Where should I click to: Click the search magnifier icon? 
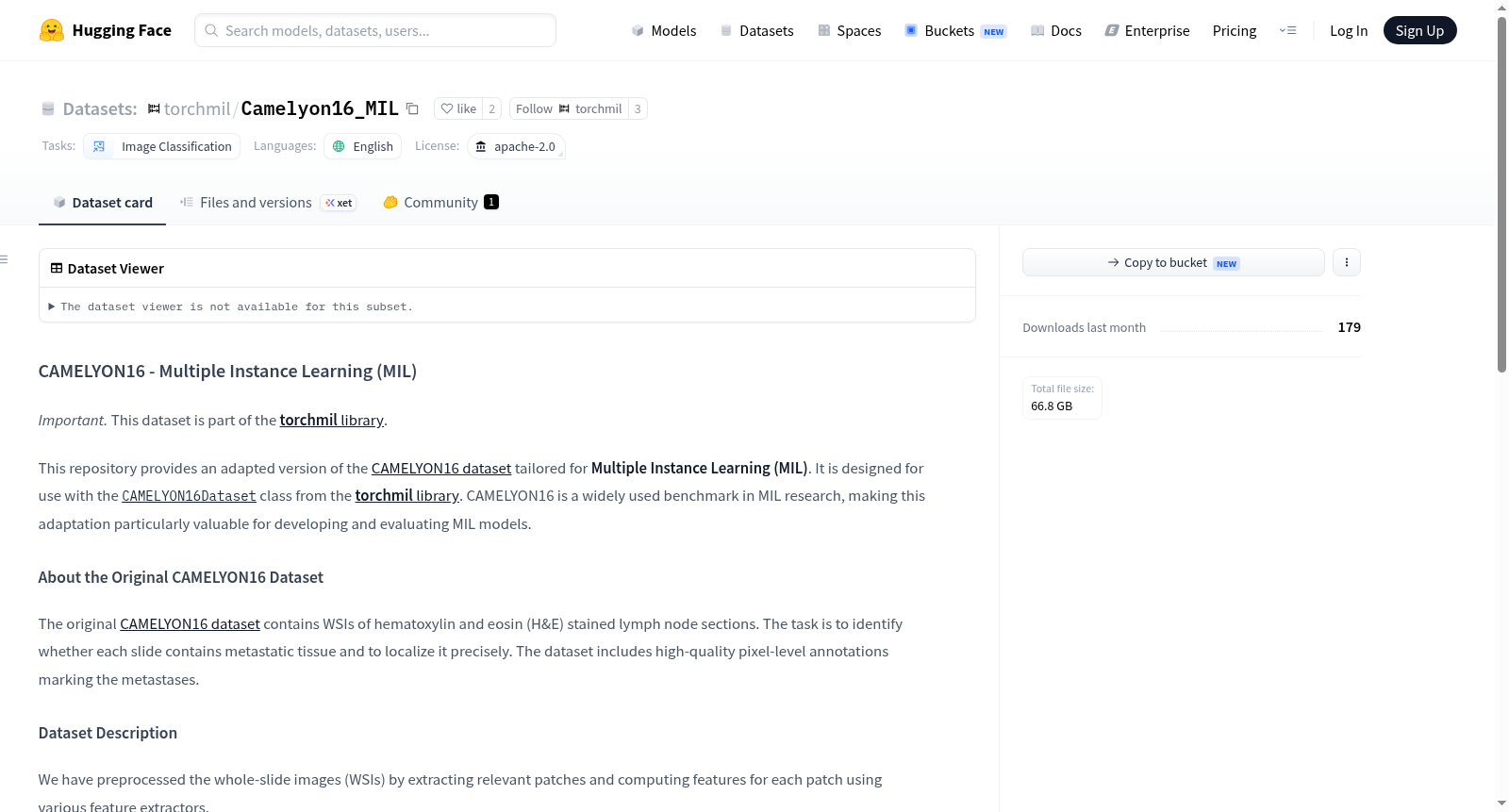pos(211,30)
